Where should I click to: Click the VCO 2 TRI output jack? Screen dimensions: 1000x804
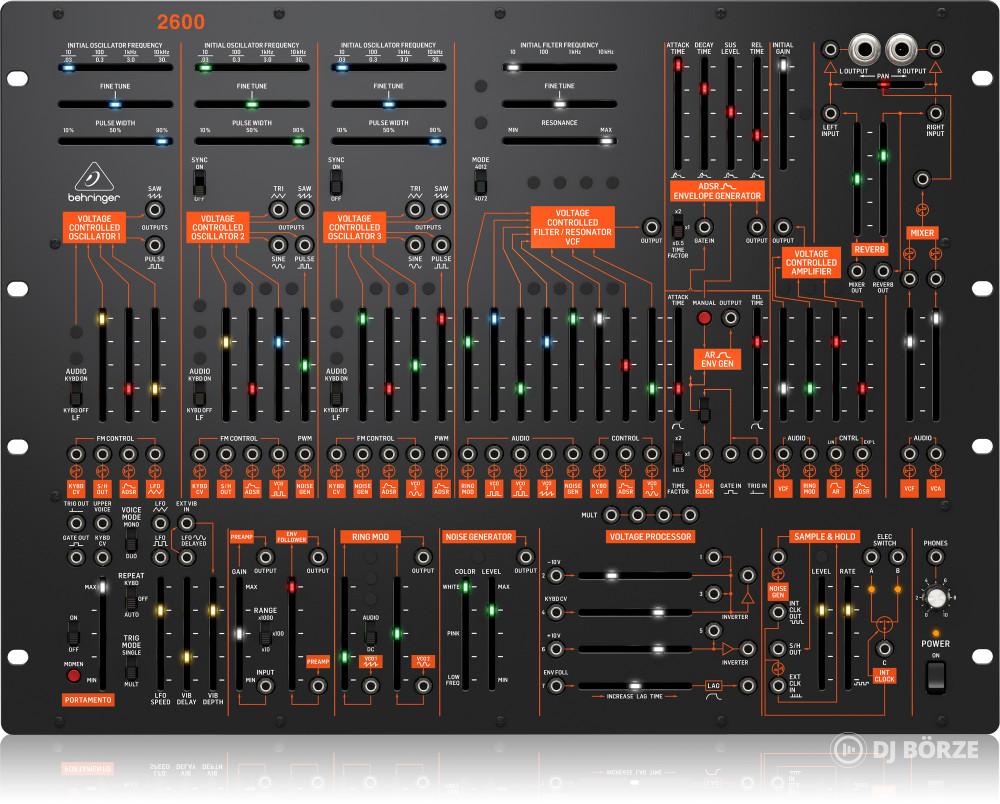[x=278, y=210]
